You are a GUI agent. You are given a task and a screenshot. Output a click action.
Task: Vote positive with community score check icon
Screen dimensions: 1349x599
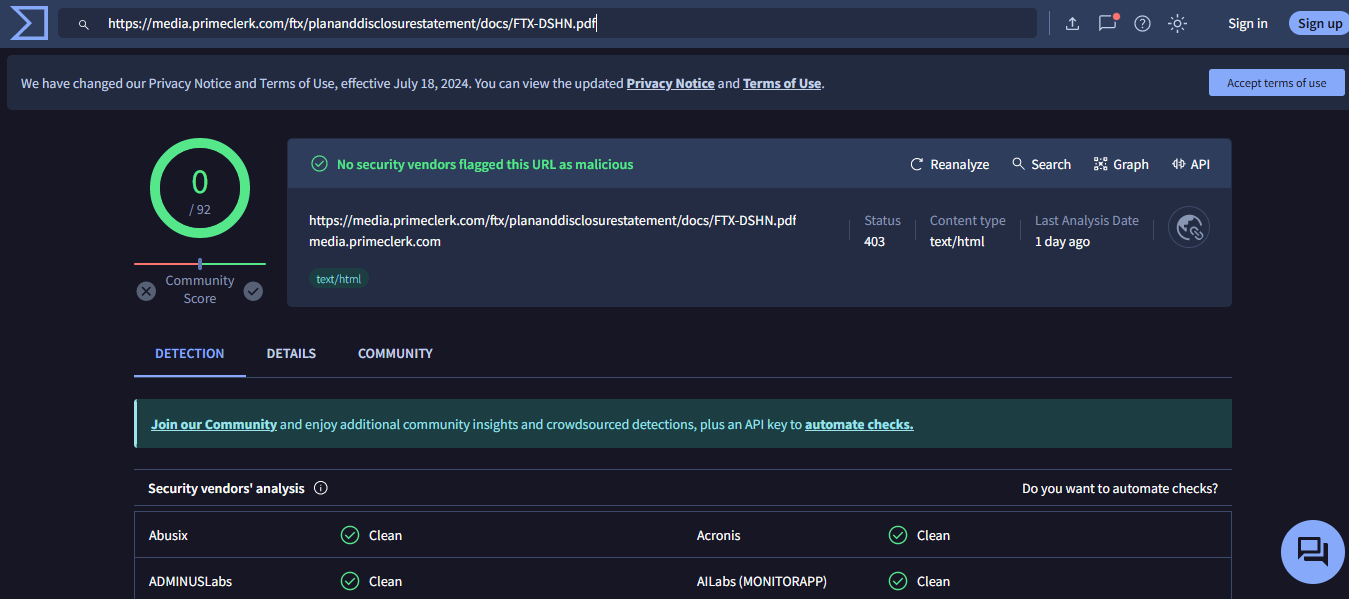[x=253, y=291]
